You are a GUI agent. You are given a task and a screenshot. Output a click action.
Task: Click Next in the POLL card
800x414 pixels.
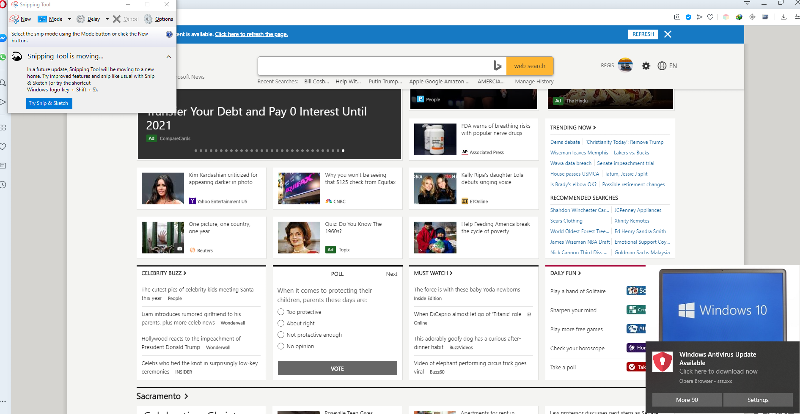pos(391,274)
